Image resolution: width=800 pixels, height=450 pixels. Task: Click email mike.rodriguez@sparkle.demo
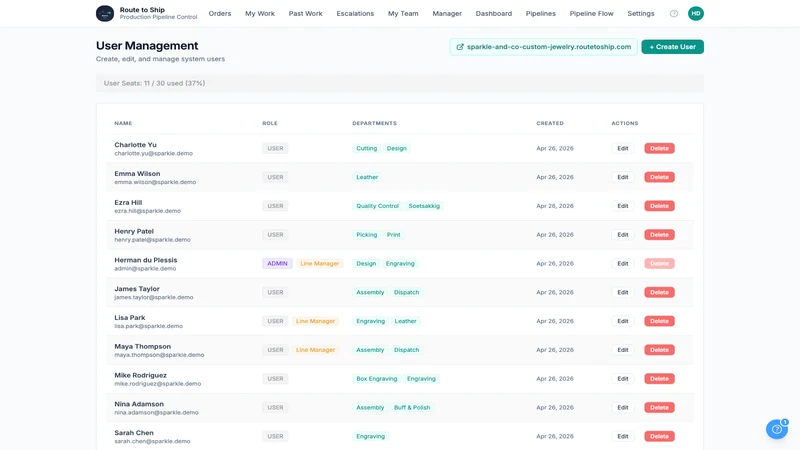pos(158,384)
